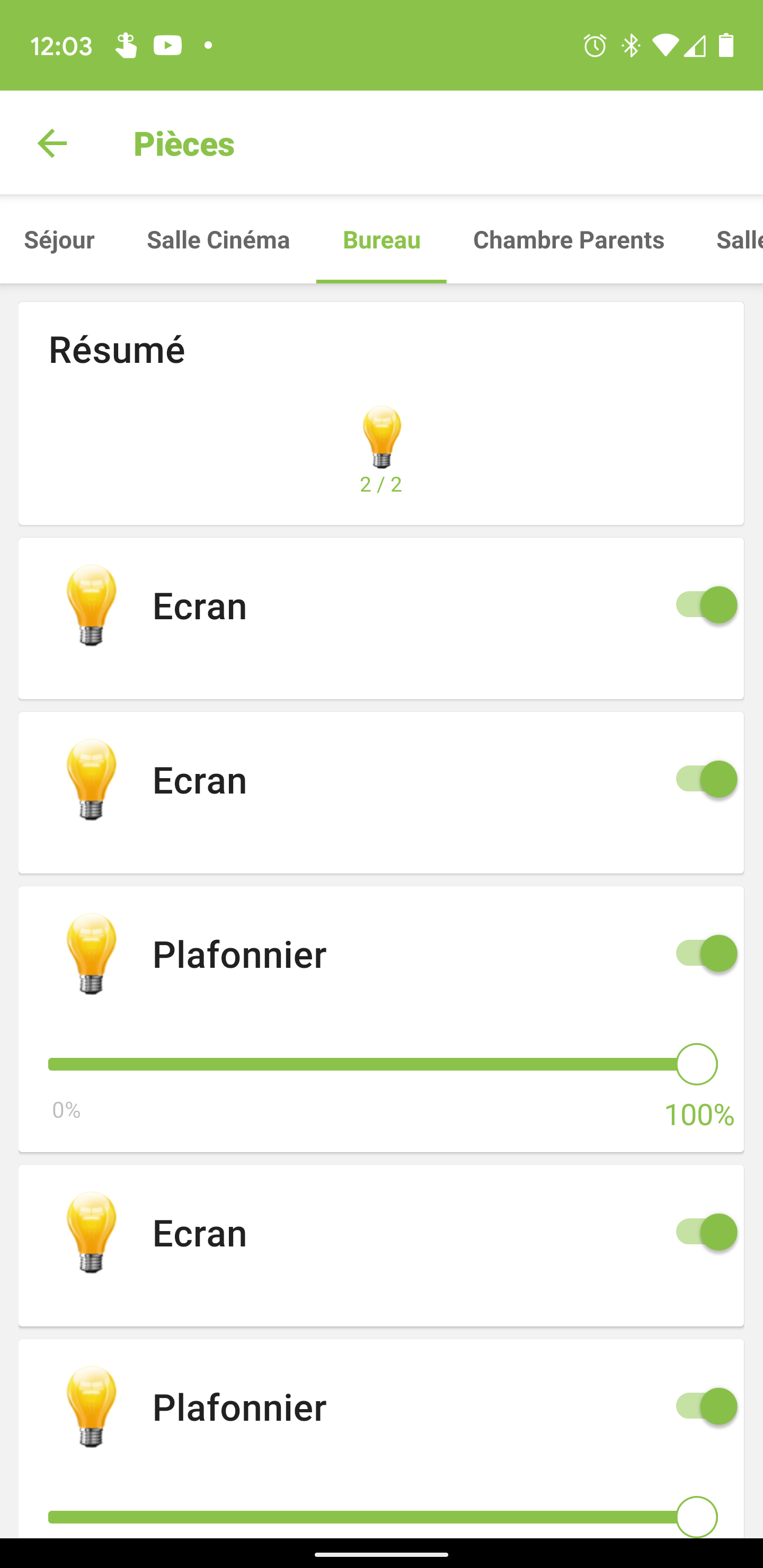
Task: Open the Salle Cinéma tab
Action: 218,240
